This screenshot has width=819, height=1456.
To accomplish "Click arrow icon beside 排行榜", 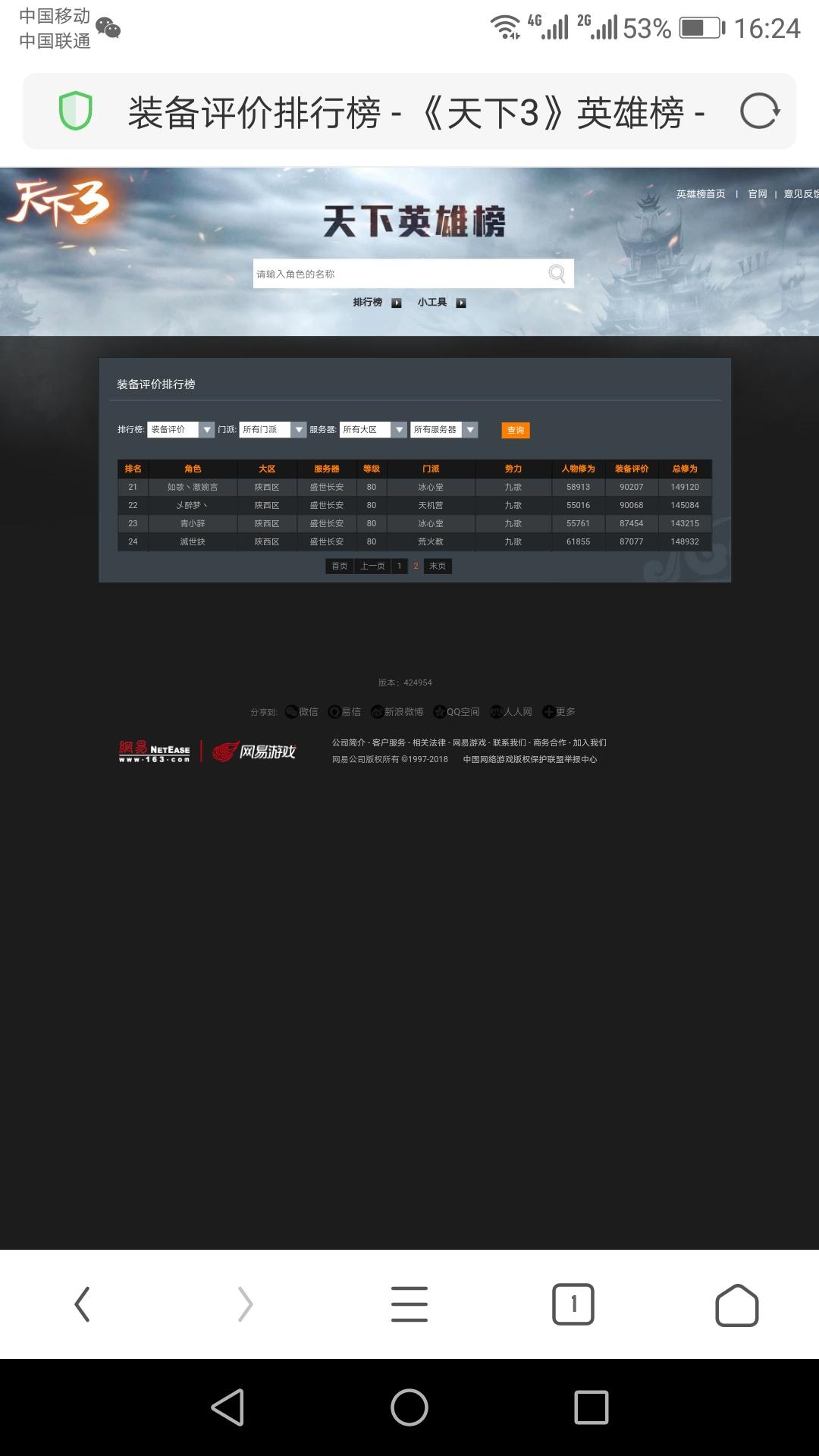I will click(x=396, y=303).
